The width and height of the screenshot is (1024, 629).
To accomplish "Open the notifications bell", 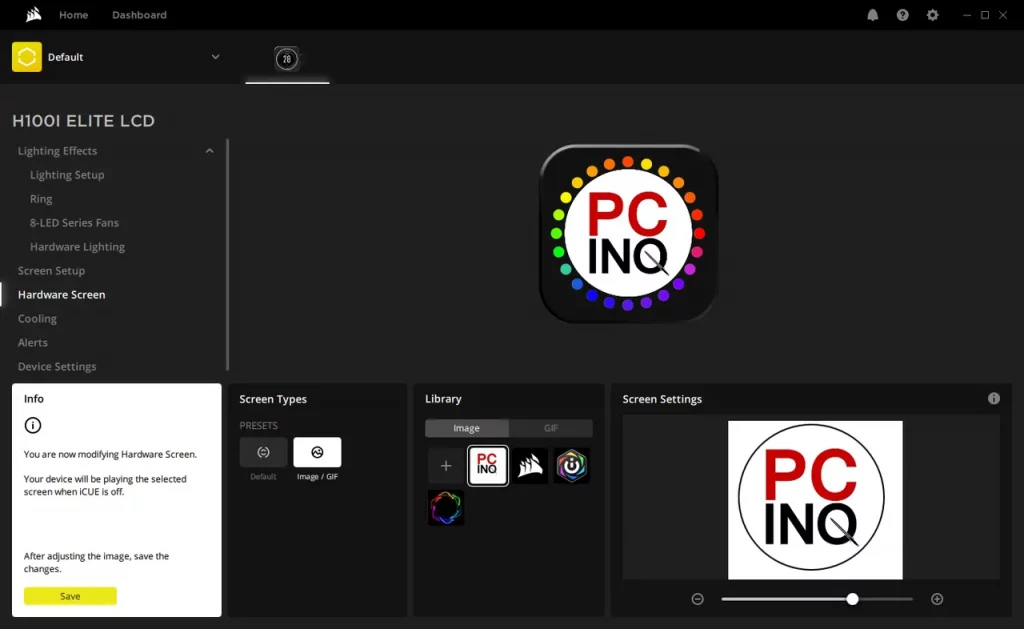I will (872, 15).
